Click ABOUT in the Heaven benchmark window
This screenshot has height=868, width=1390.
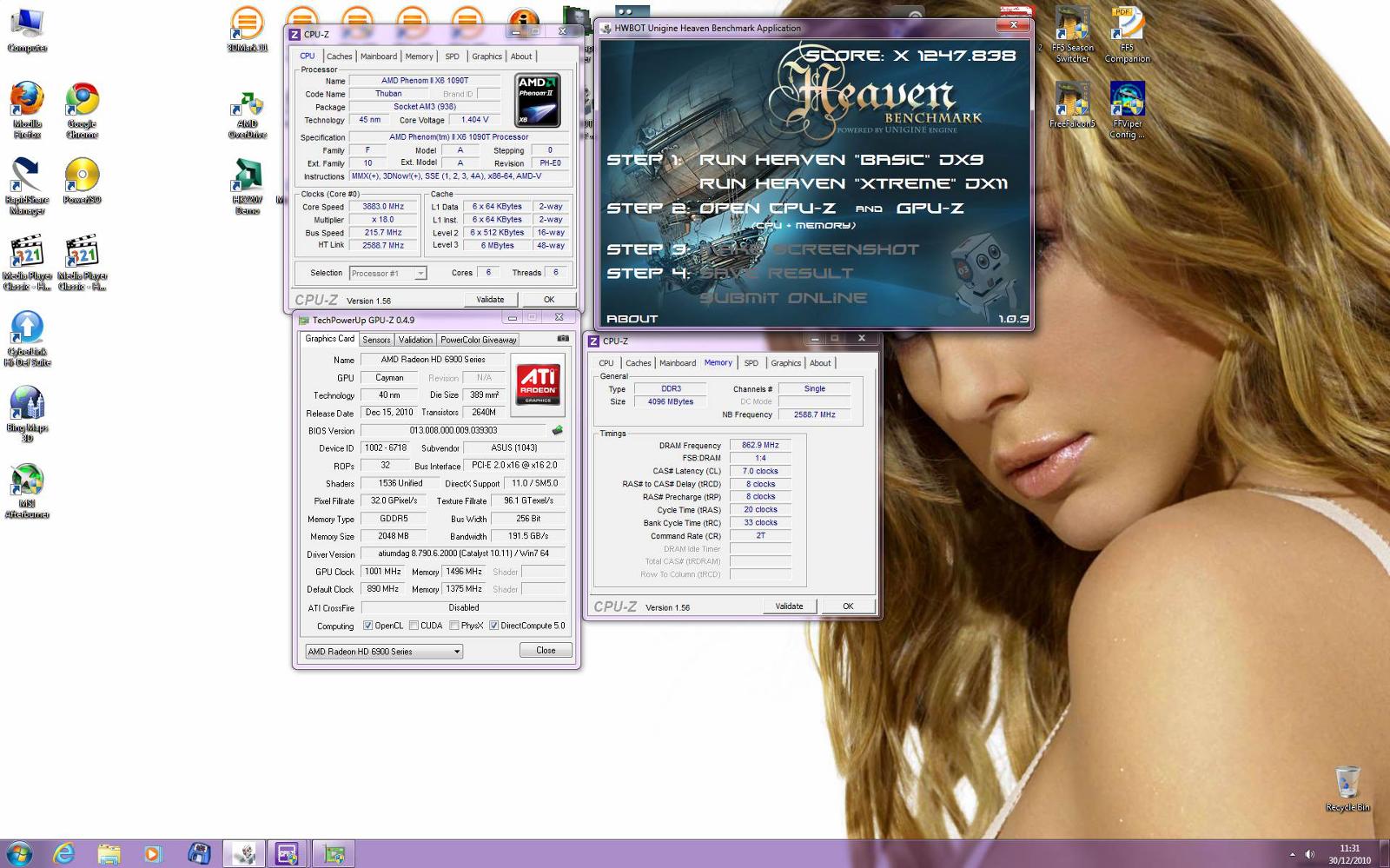click(632, 319)
